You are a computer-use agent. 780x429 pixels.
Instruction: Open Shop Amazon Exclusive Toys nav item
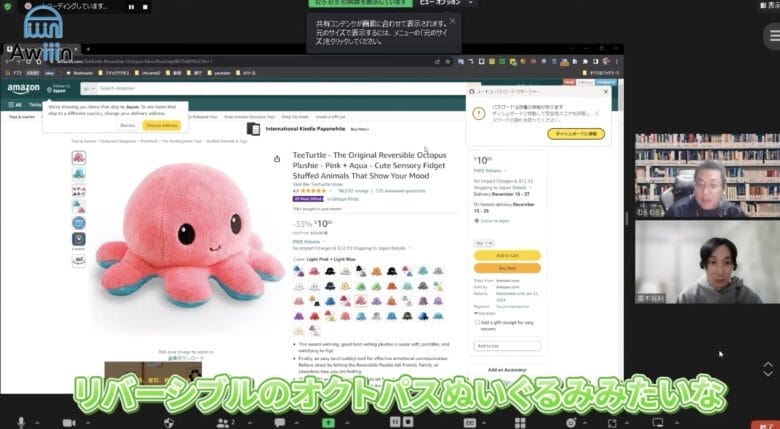point(250,117)
